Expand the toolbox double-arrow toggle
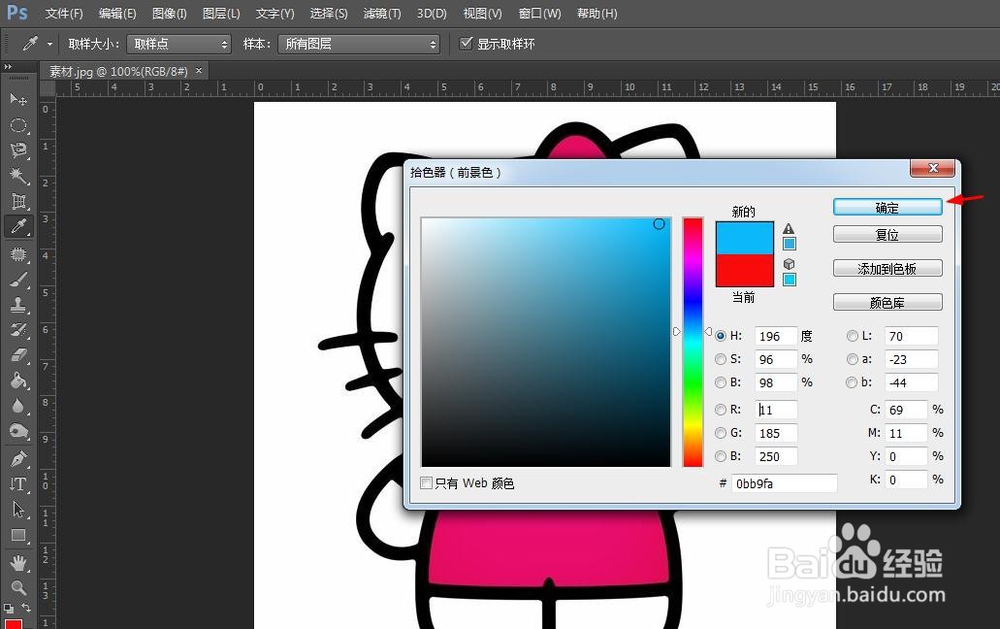1000x629 pixels. click(8, 66)
